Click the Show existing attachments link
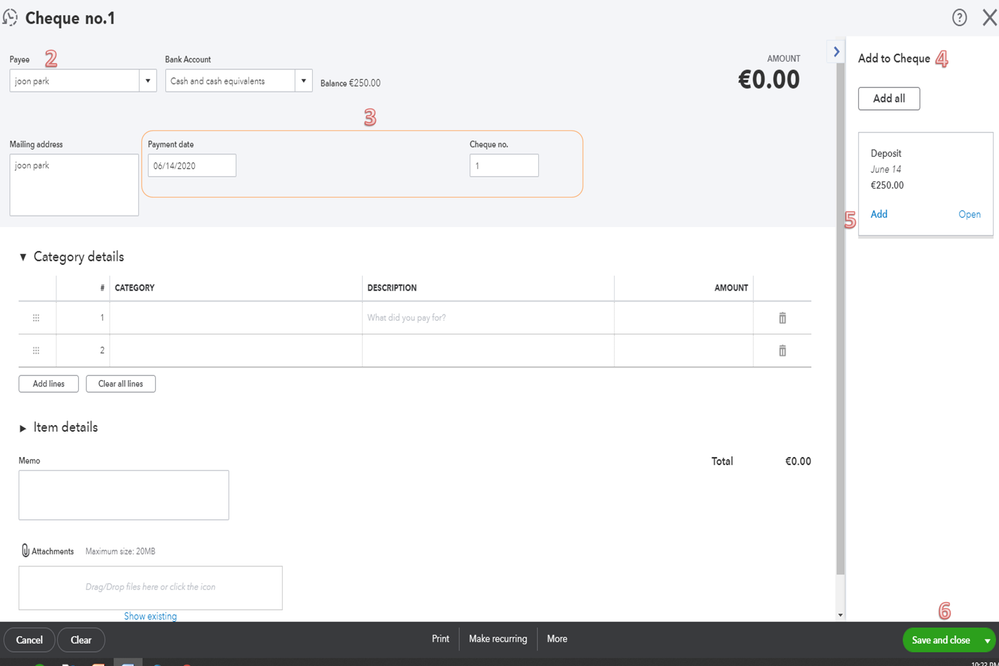Image resolution: width=999 pixels, height=666 pixels. 150,616
